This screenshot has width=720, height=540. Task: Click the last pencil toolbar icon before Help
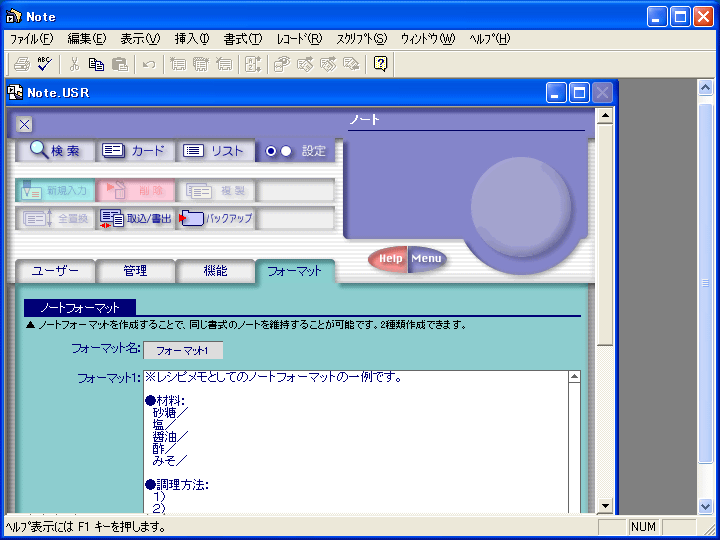click(x=351, y=64)
